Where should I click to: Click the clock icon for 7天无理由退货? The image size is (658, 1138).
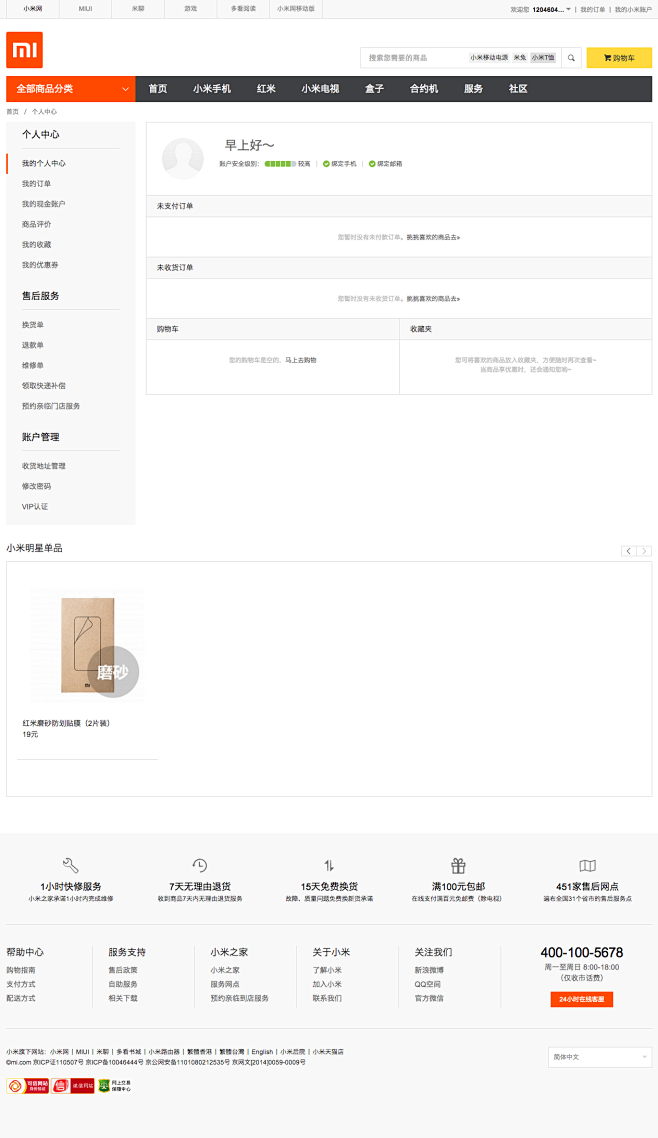[200, 865]
